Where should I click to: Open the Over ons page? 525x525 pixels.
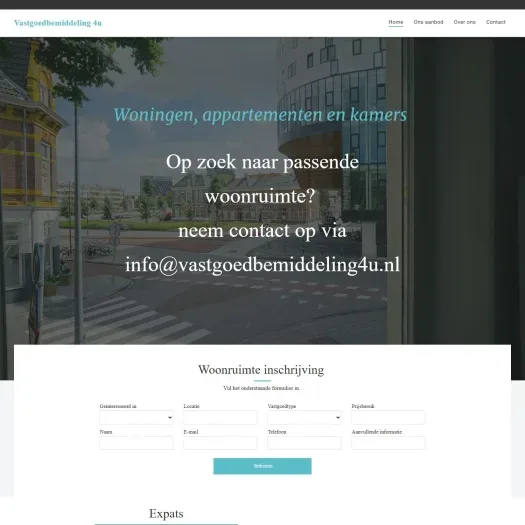[x=464, y=22]
